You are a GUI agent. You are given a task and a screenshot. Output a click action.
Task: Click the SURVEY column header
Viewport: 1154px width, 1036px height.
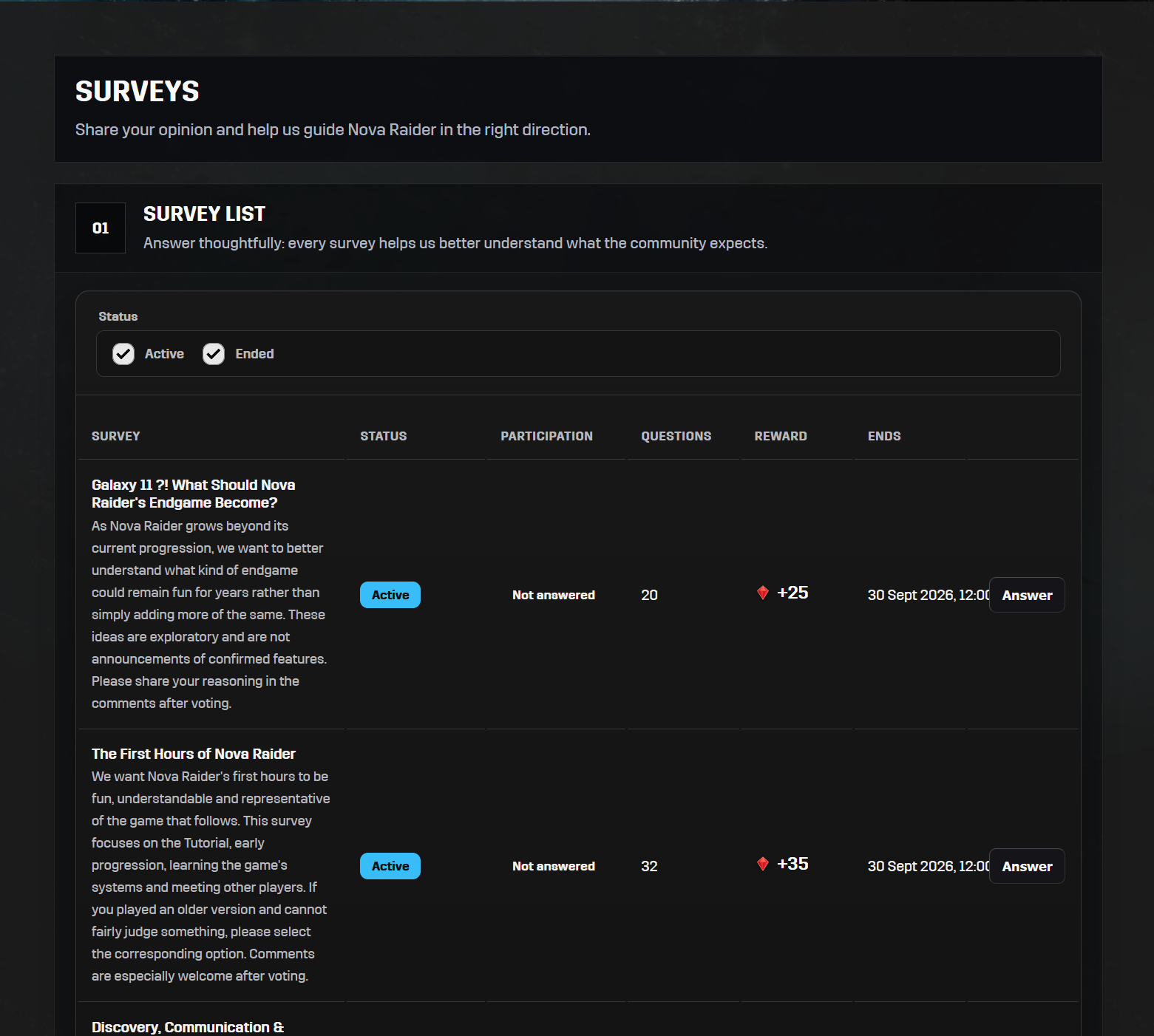tap(116, 436)
